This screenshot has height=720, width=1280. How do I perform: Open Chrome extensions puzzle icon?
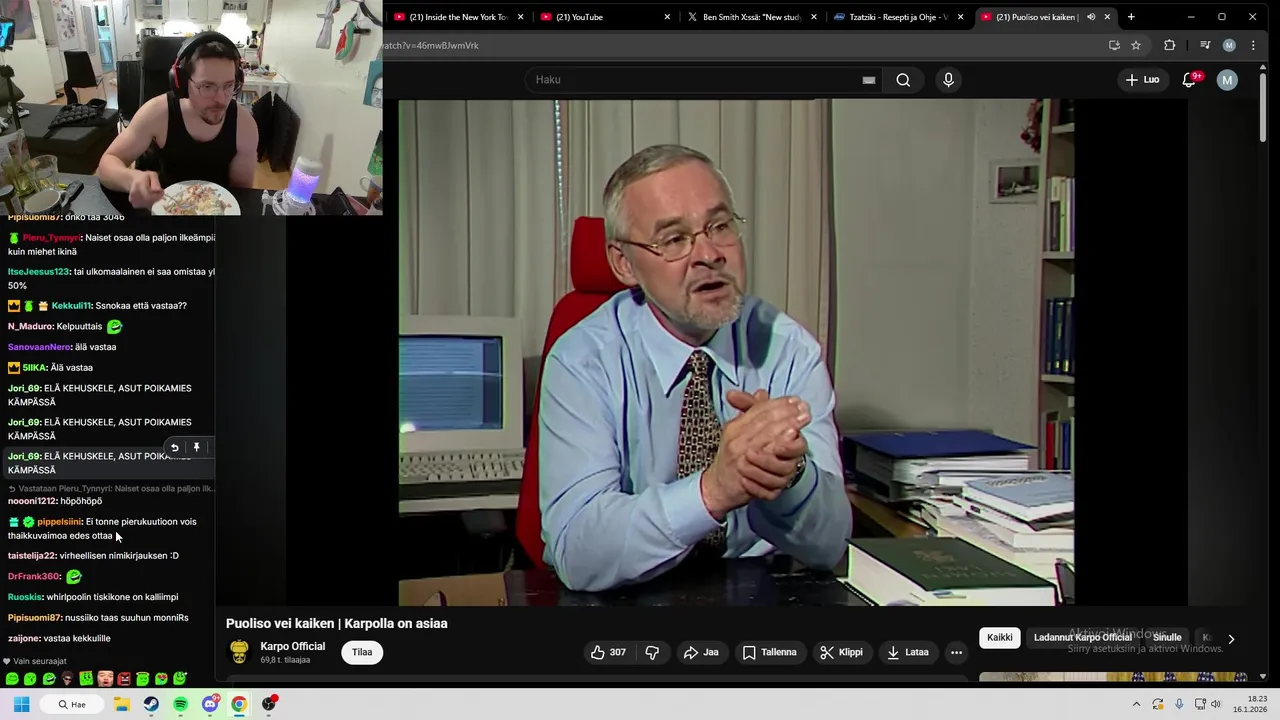click(1169, 45)
